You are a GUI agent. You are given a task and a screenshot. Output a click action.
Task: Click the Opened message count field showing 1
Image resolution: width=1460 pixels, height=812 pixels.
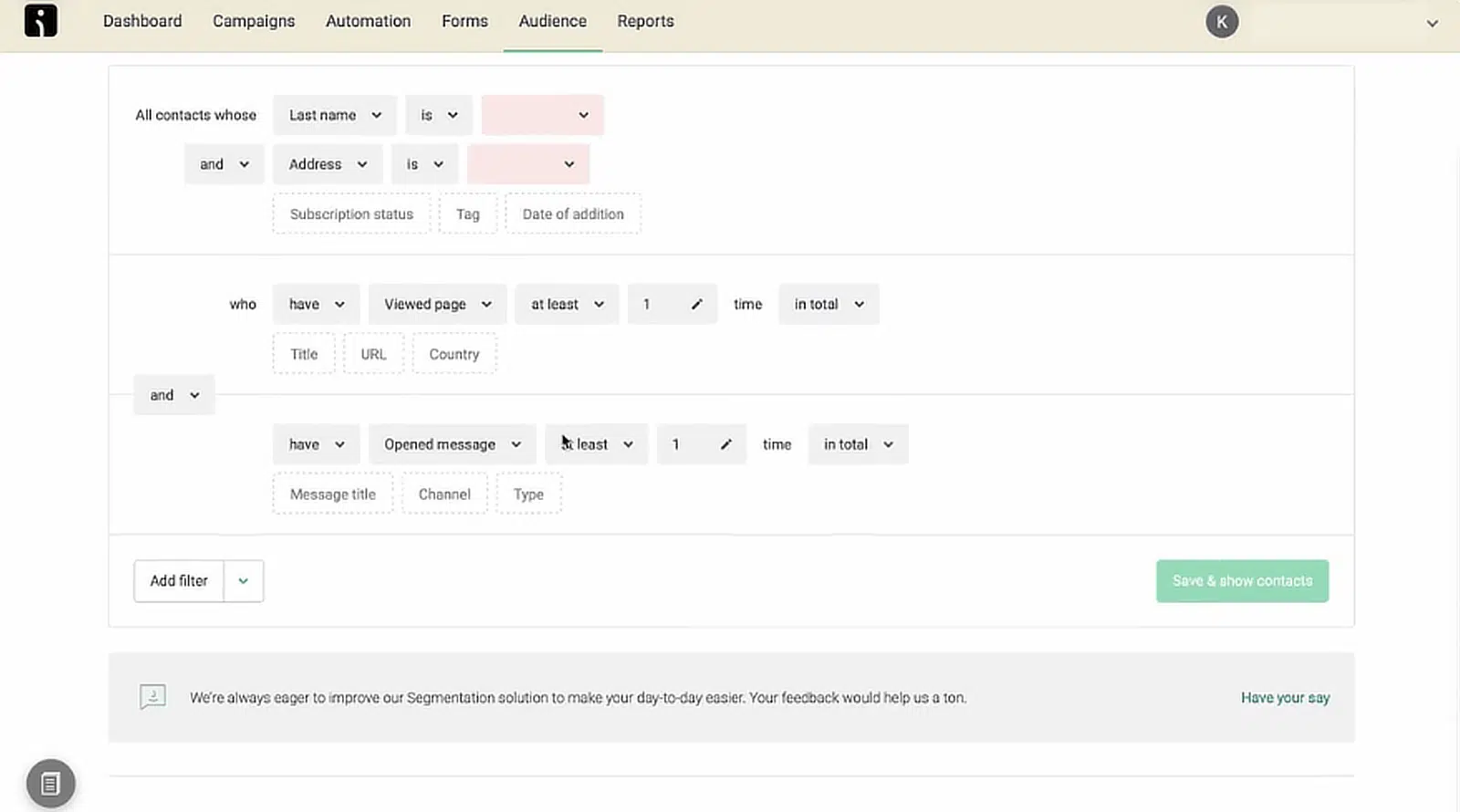click(x=701, y=444)
